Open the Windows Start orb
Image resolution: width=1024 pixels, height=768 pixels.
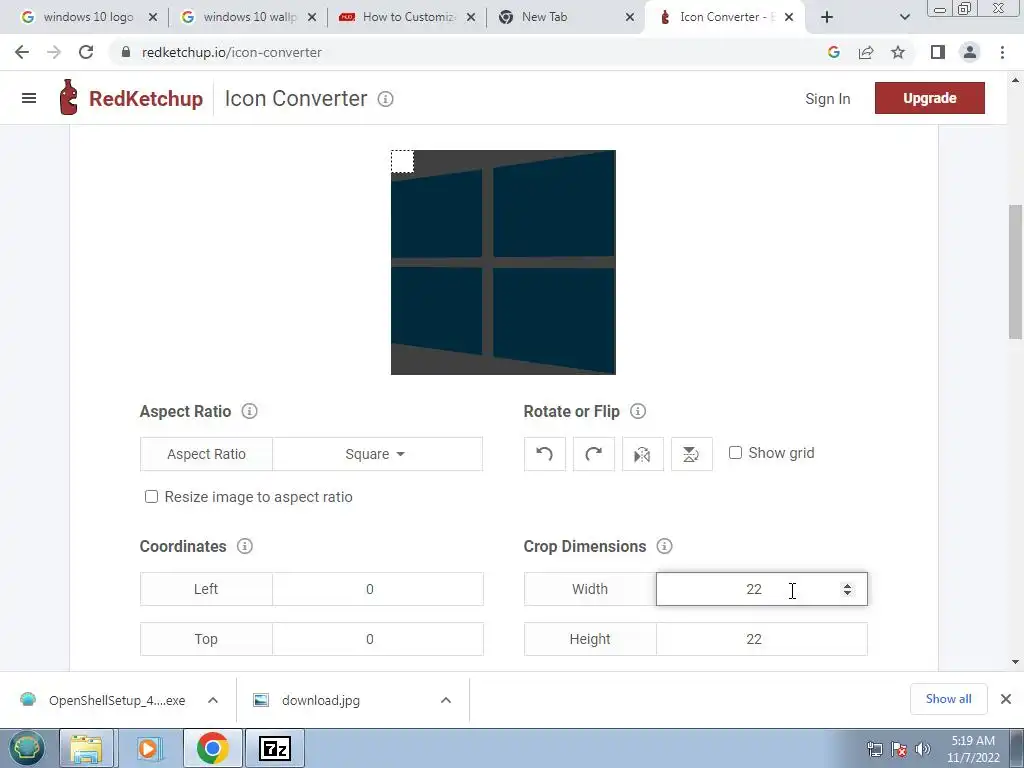pyautogui.click(x=25, y=748)
